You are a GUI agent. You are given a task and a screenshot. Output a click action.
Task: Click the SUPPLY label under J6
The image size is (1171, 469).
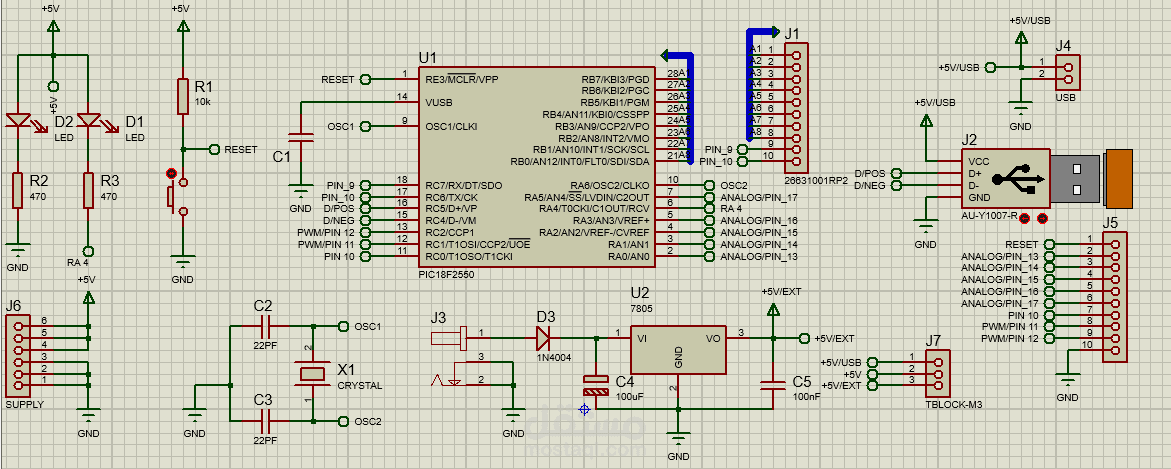24,404
